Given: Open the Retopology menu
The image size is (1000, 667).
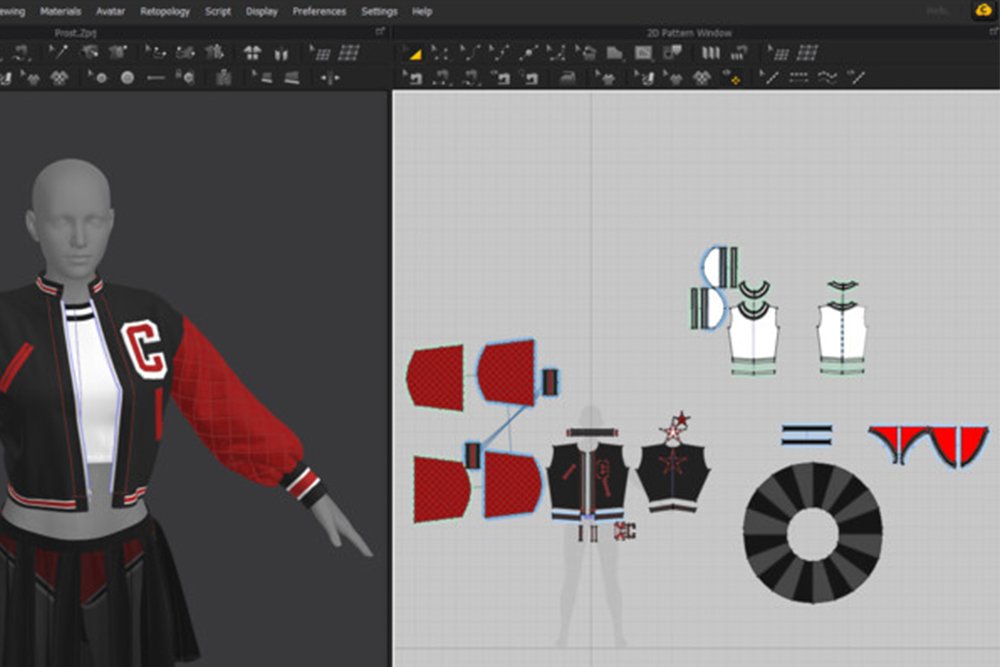Looking at the screenshot, I should 165,11.
